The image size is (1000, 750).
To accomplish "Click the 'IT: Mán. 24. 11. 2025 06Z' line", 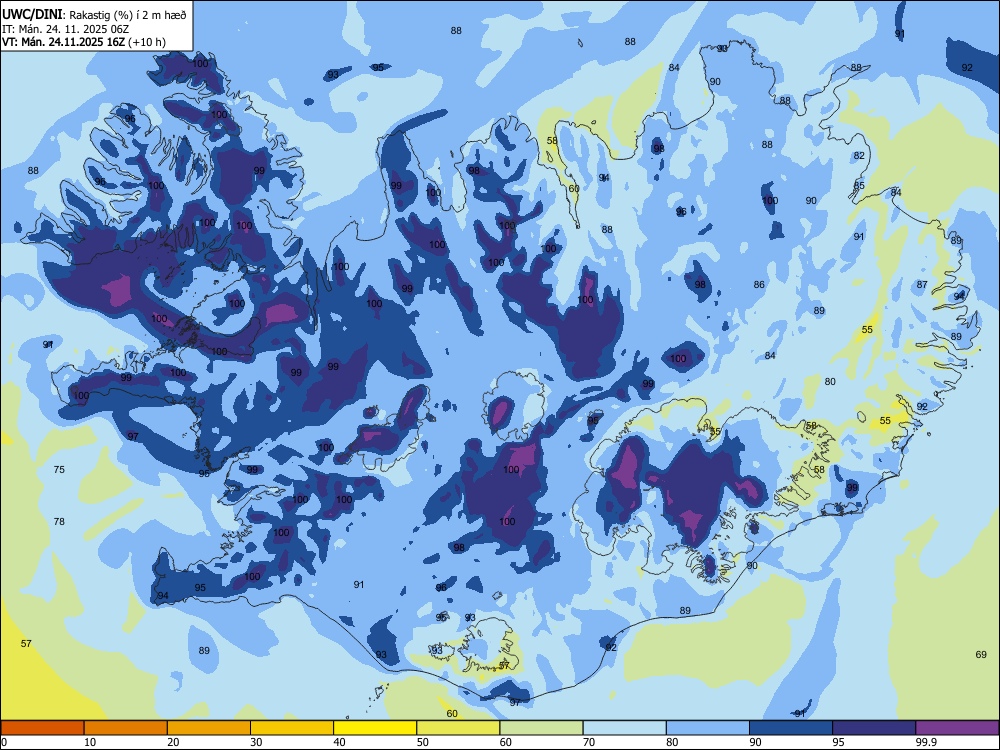I will tap(65, 29).
